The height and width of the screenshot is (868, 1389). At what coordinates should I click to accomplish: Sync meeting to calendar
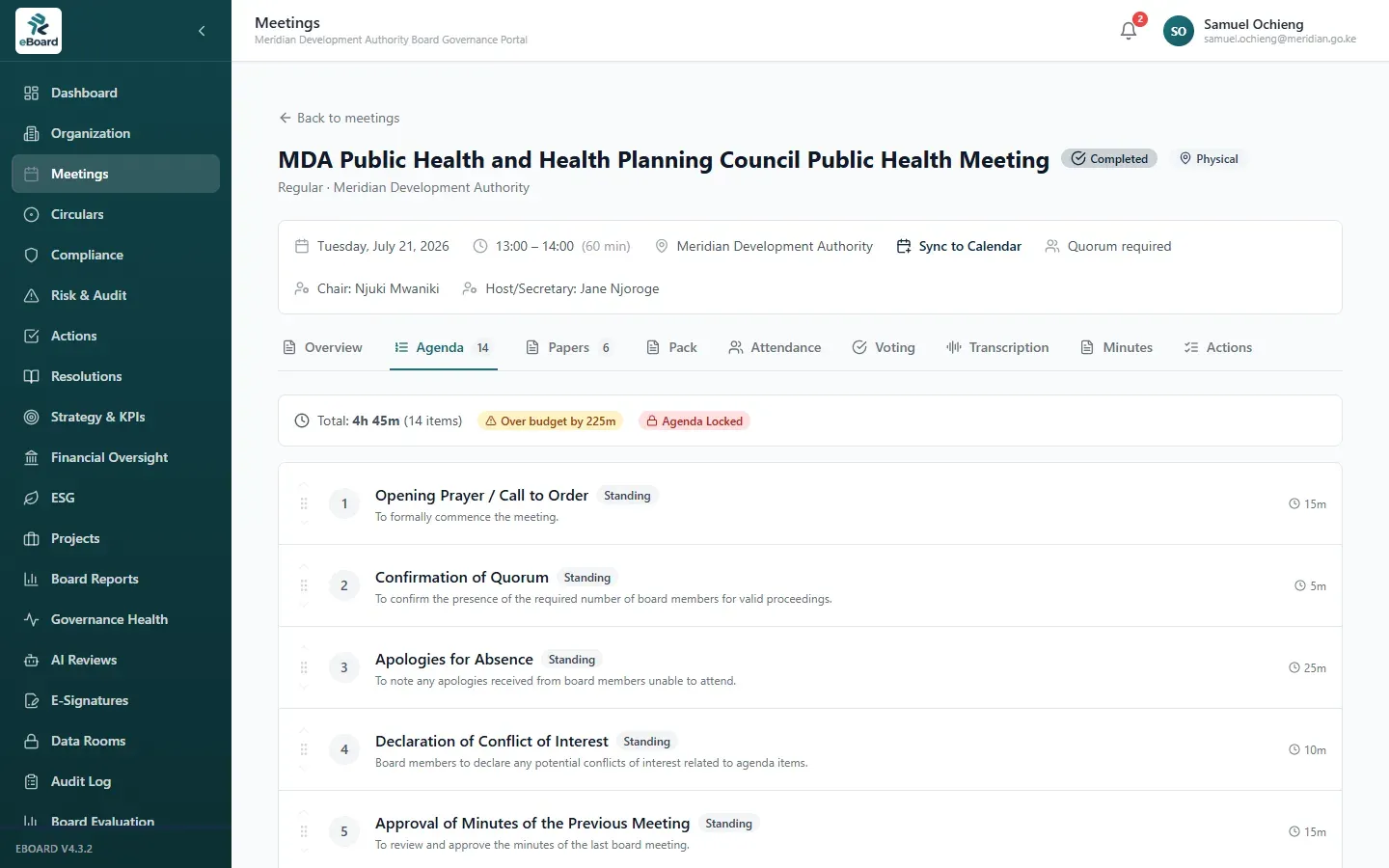click(x=959, y=246)
